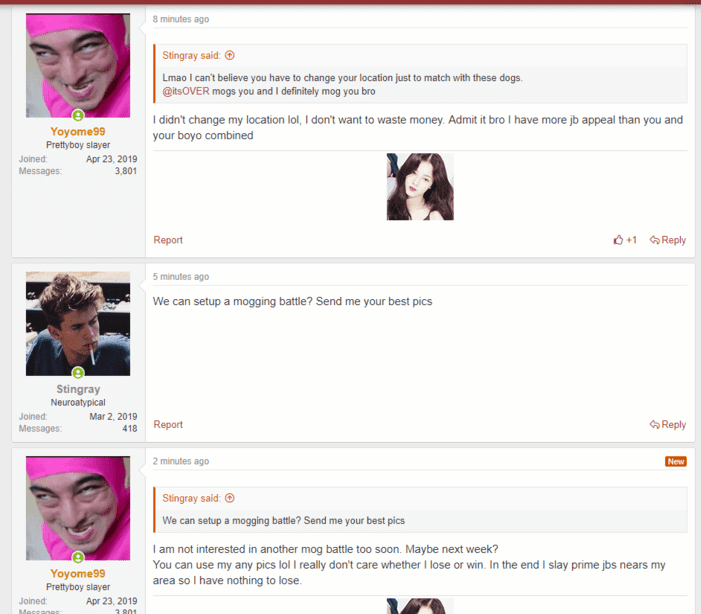Click online status badge on top Yoyome99 avatar
The height and width of the screenshot is (614, 701).
pyautogui.click(x=78, y=116)
